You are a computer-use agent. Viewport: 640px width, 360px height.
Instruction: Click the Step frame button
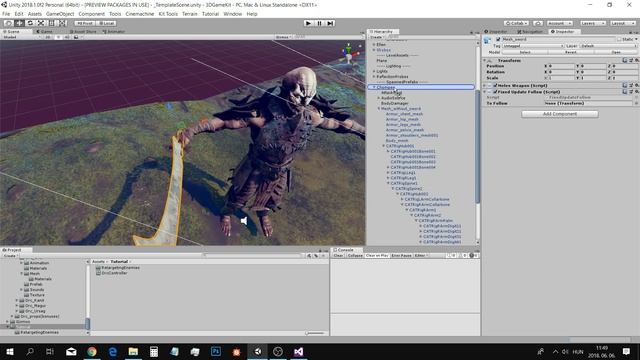click(331, 23)
